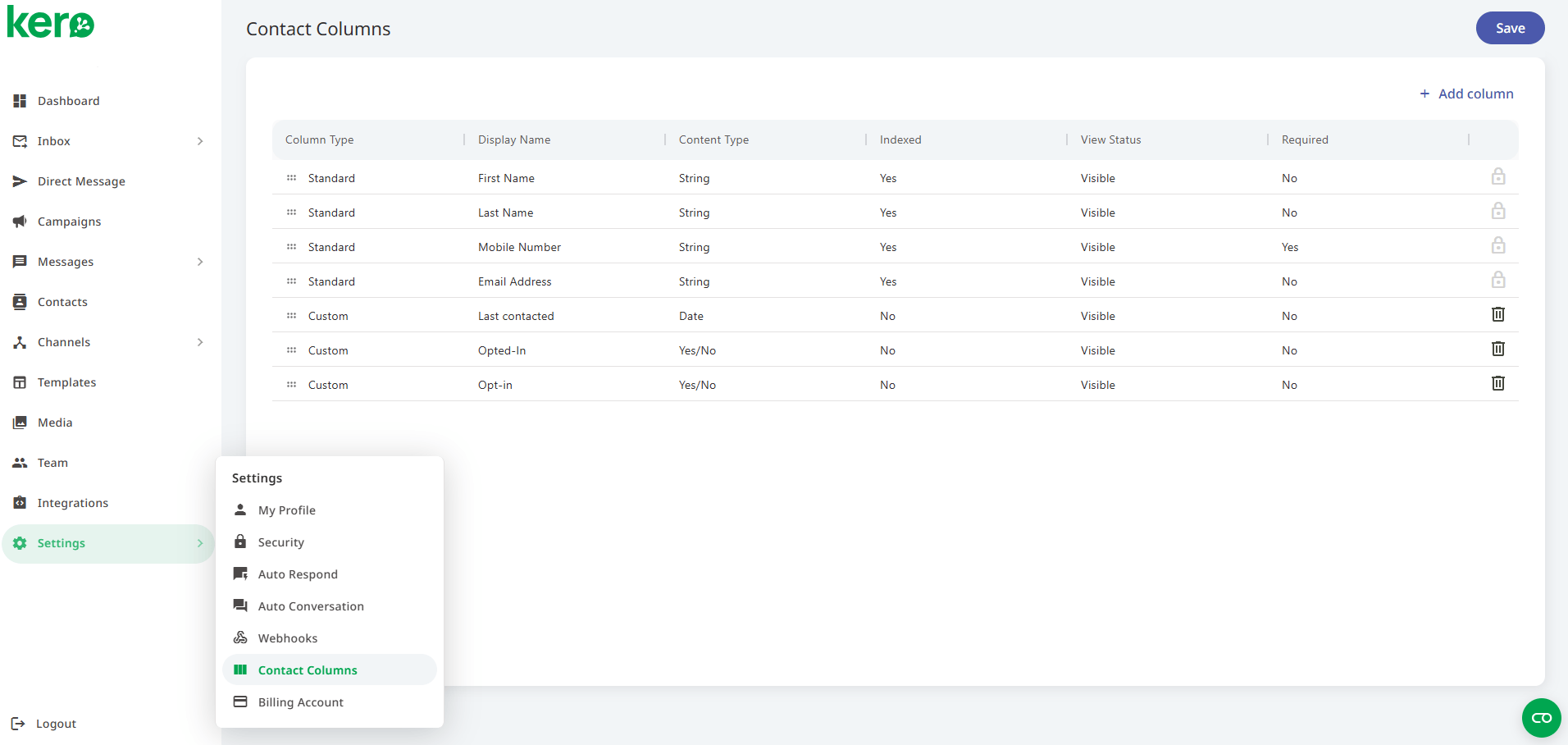Screen dimensions: 1568x745
Task: Open the Campaigns page
Action: point(70,222)
